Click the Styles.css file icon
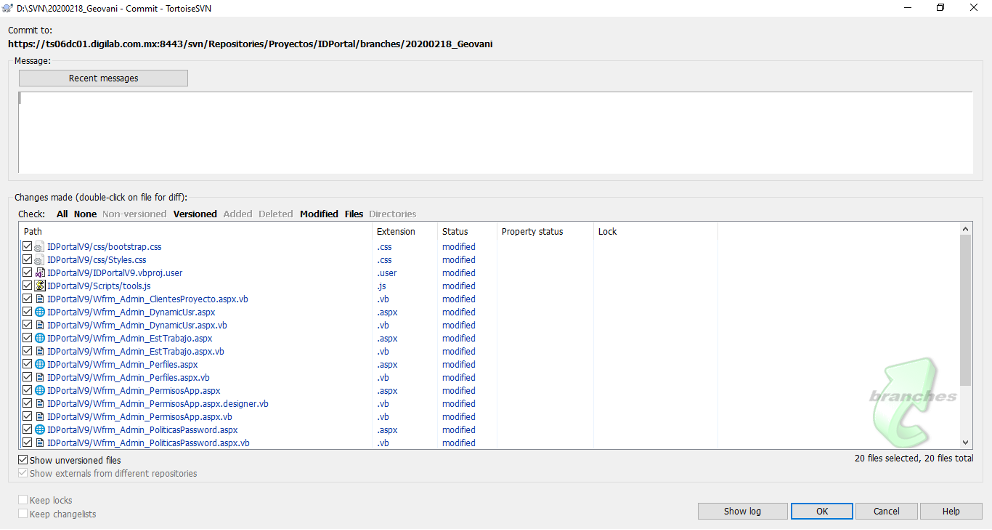Image resolution: width=992 pixels, height=530 pixels. (x=39, y=260)
